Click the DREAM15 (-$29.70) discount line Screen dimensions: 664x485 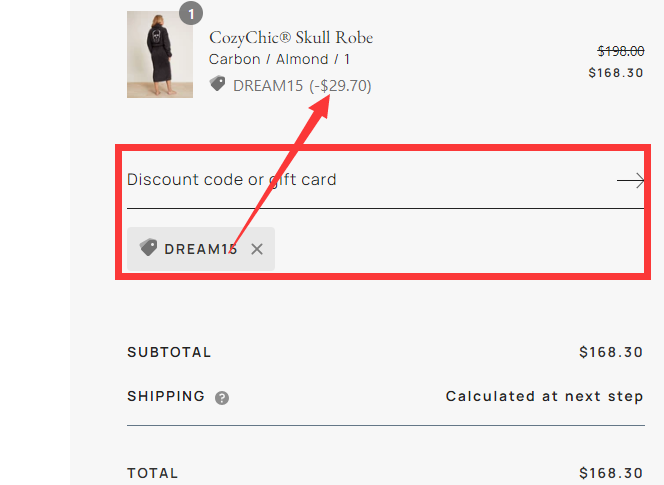coord(302,86)
